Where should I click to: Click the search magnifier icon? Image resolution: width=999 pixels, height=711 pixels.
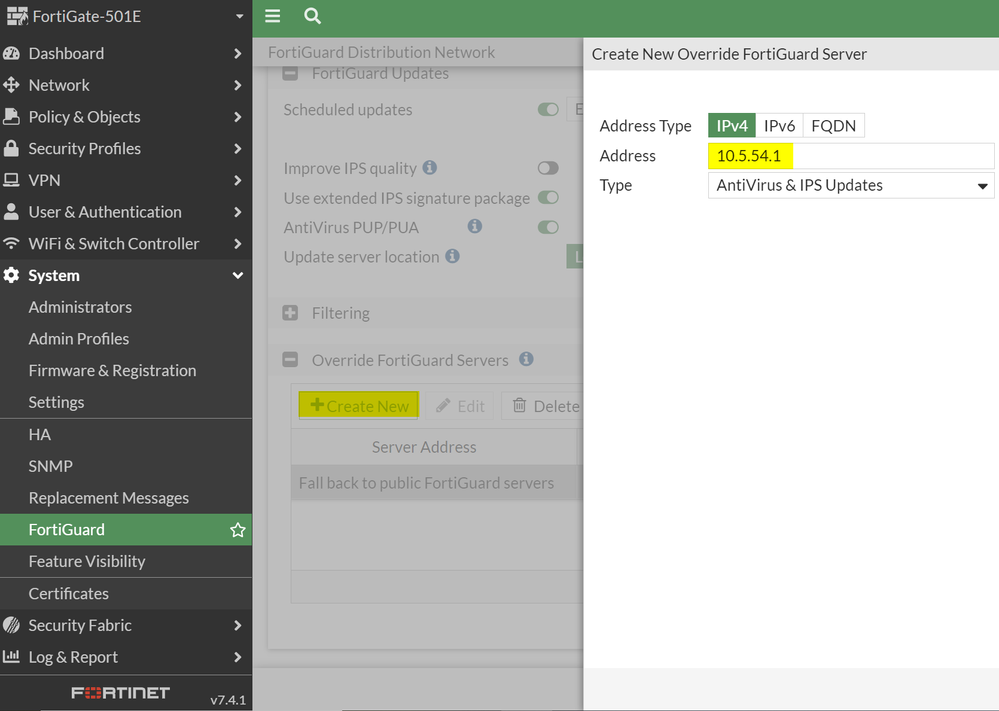click(x=312, y=16)
